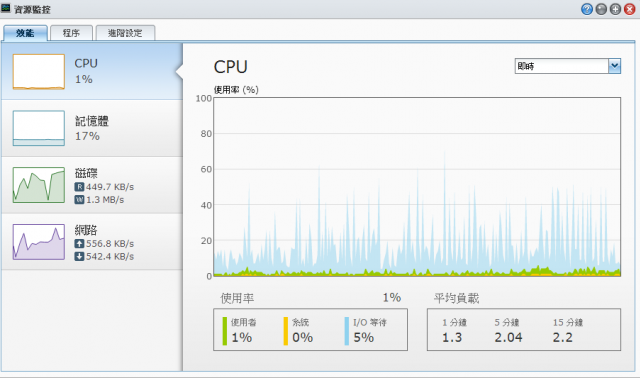Image resolution: width=640 pixels, height=378 pixels.
Task: Click the yellow 系統 color bar
Action: (x=286, y=331)
